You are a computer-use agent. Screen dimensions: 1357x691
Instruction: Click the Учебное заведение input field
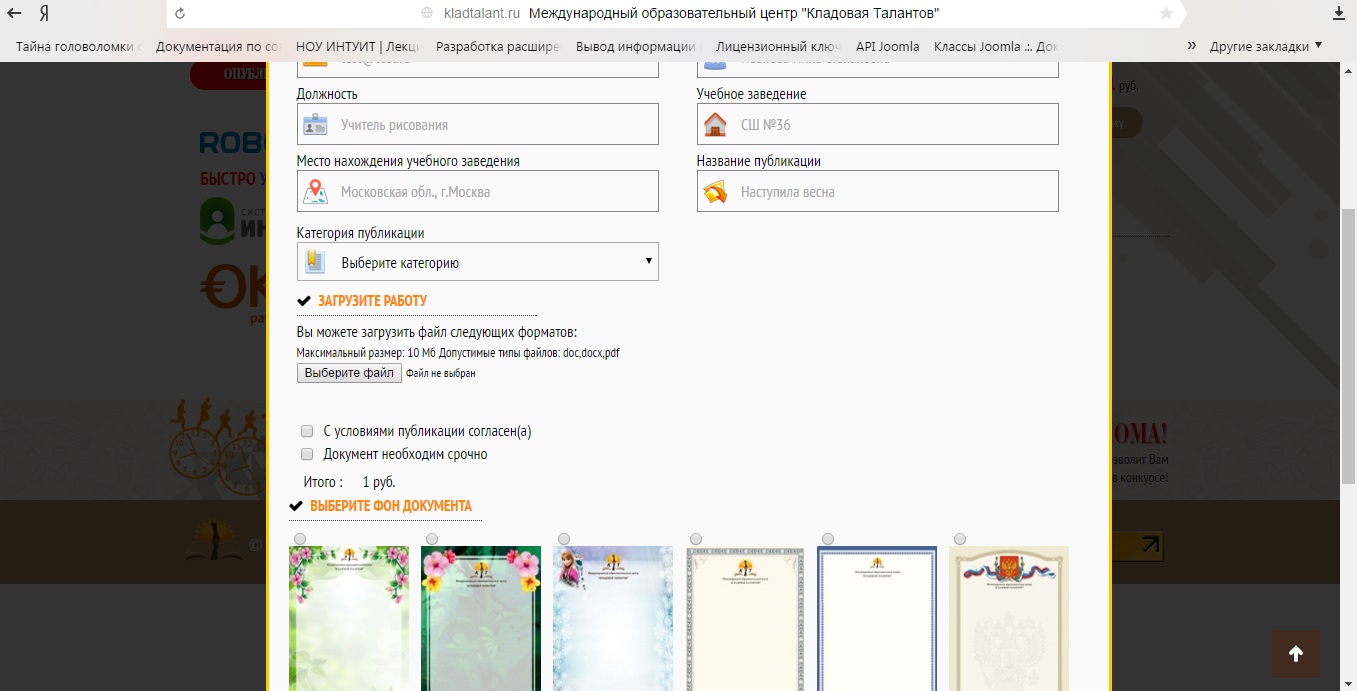pos(878,124)
